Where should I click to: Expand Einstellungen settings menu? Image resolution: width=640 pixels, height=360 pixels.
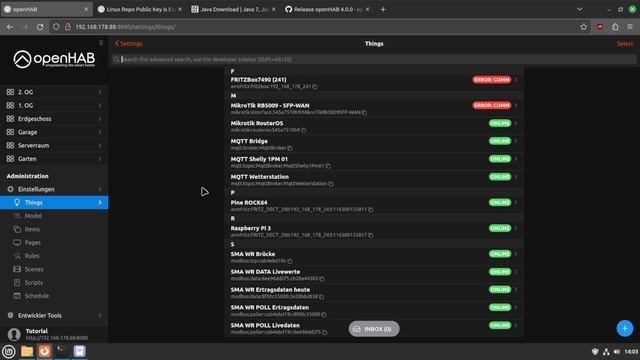[54, 189]
